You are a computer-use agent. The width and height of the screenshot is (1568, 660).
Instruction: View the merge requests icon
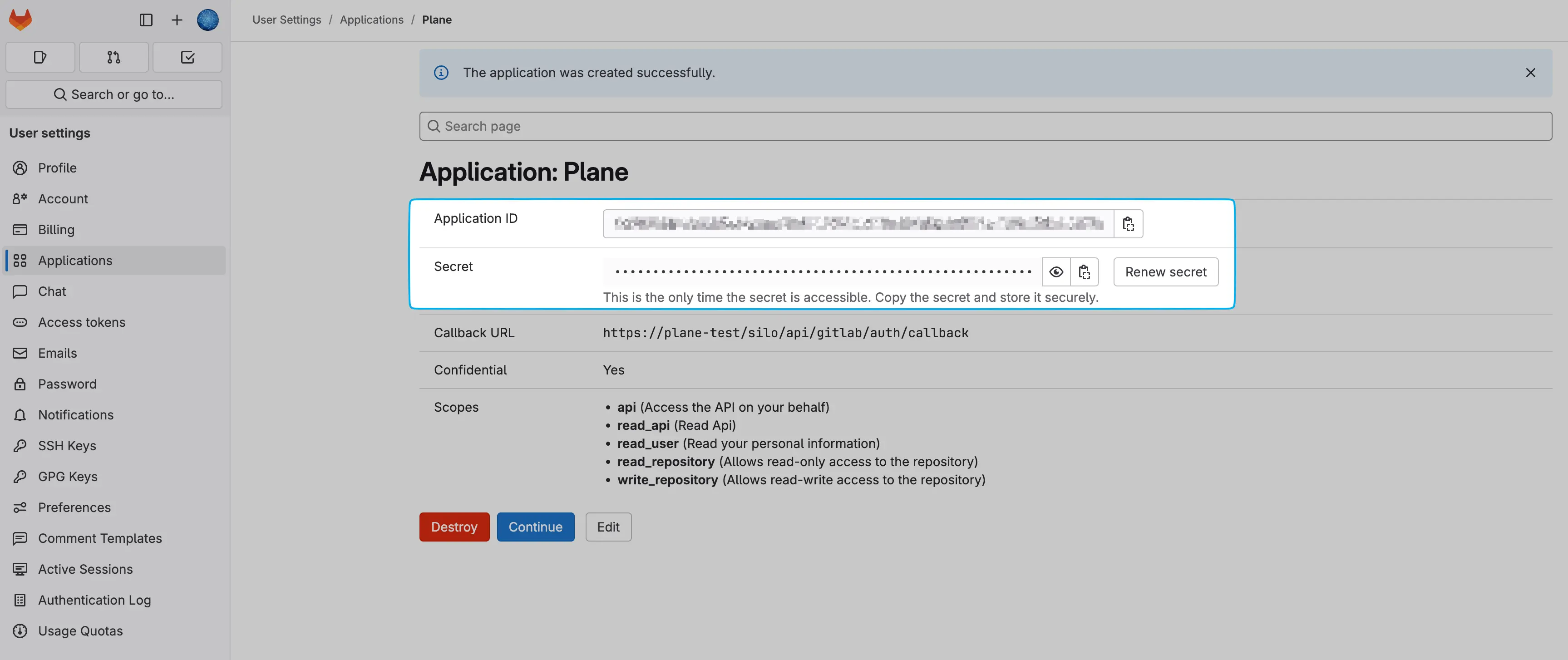tap(113, 57)
